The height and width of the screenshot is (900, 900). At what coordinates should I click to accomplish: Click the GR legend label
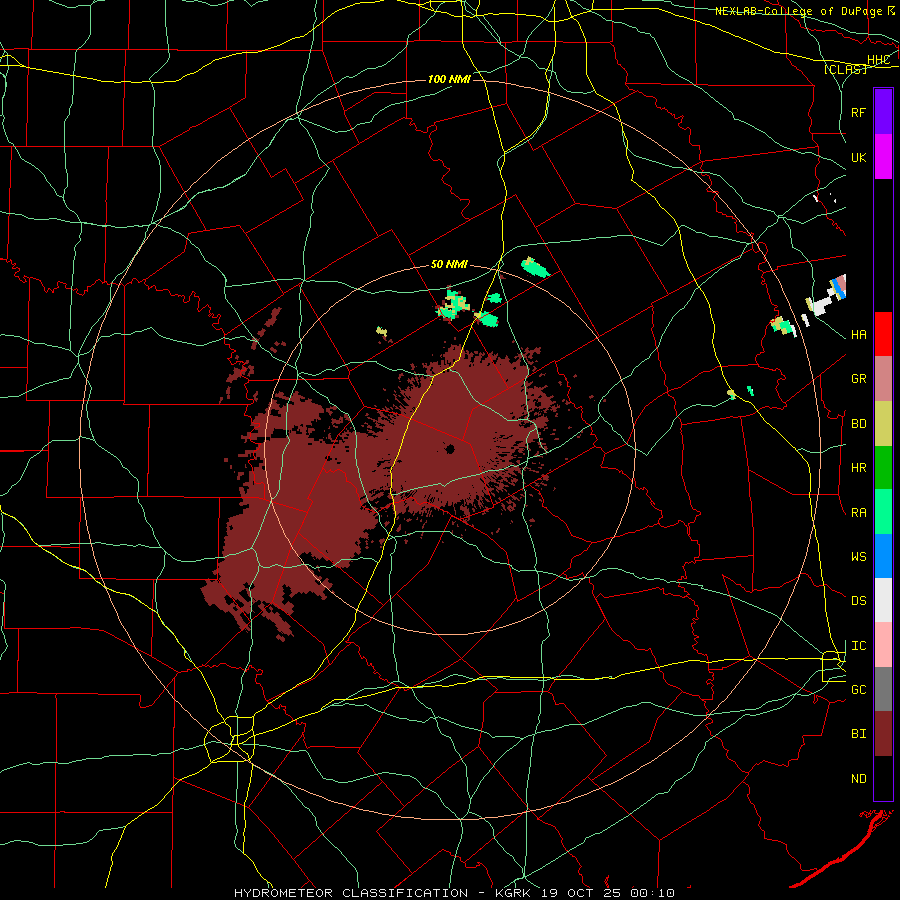858,379
